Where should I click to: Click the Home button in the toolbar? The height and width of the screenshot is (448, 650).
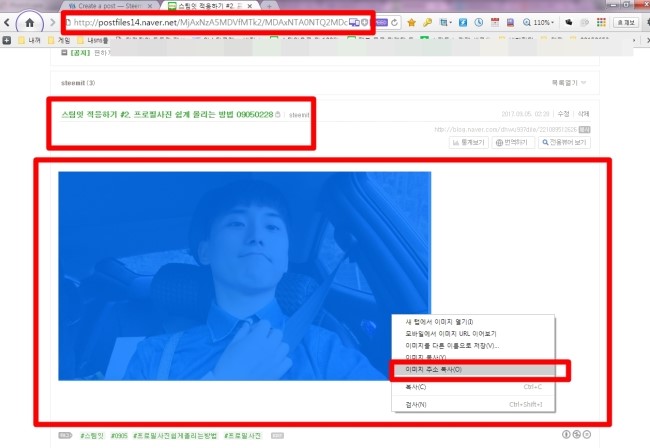click(30, 22)
